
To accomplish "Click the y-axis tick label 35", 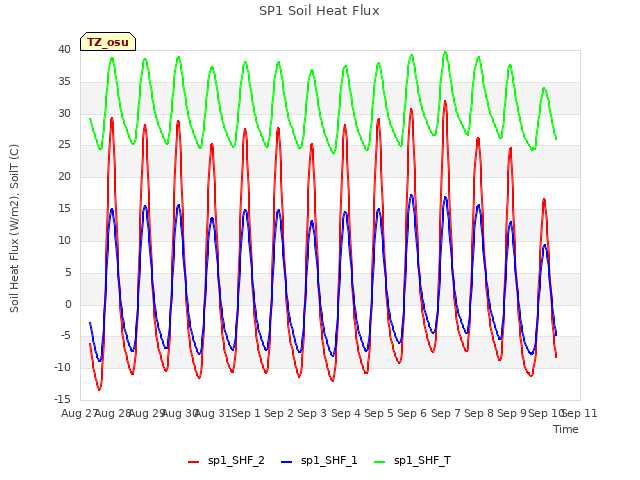I will [x=64, y=82].
